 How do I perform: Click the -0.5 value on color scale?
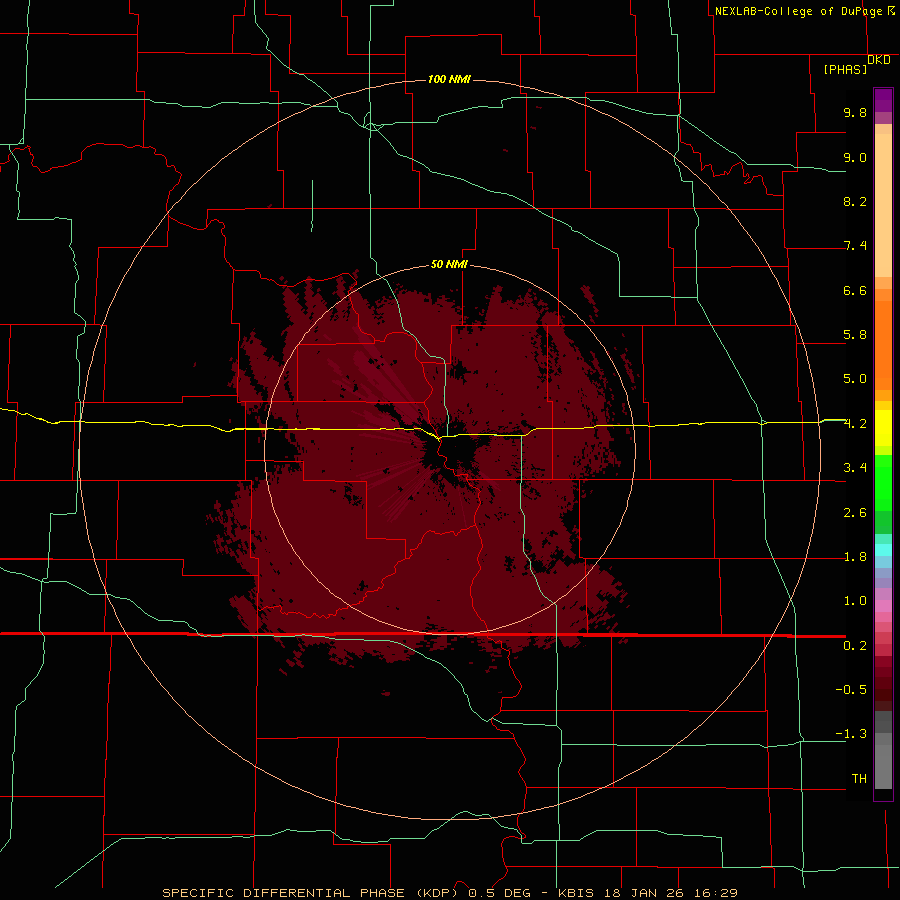(851, 690)
